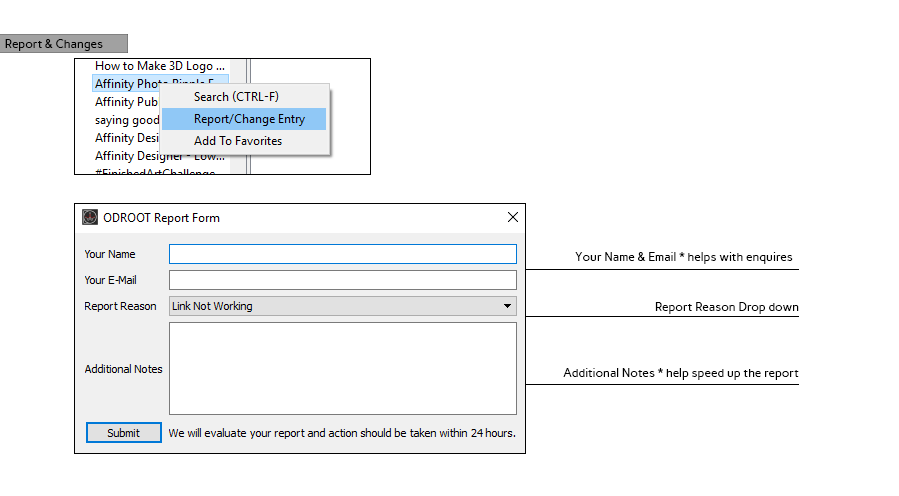Click the 'Additional Notes' field label
Image resolution: width=899 pixels, height=496 pixels.
(x=123, y=369)
